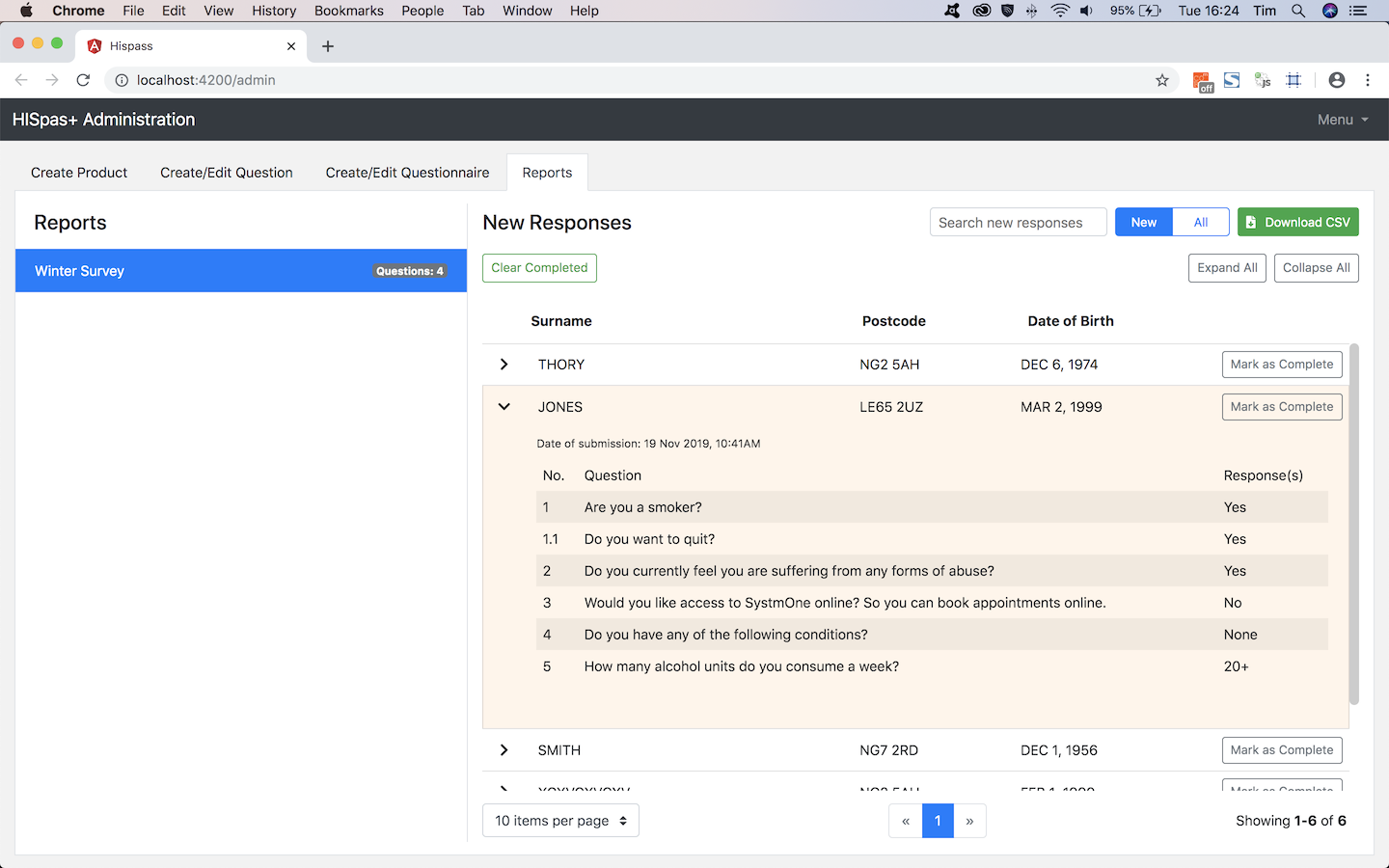Click the Wi-Fi status icon

tap(1060, 11)
